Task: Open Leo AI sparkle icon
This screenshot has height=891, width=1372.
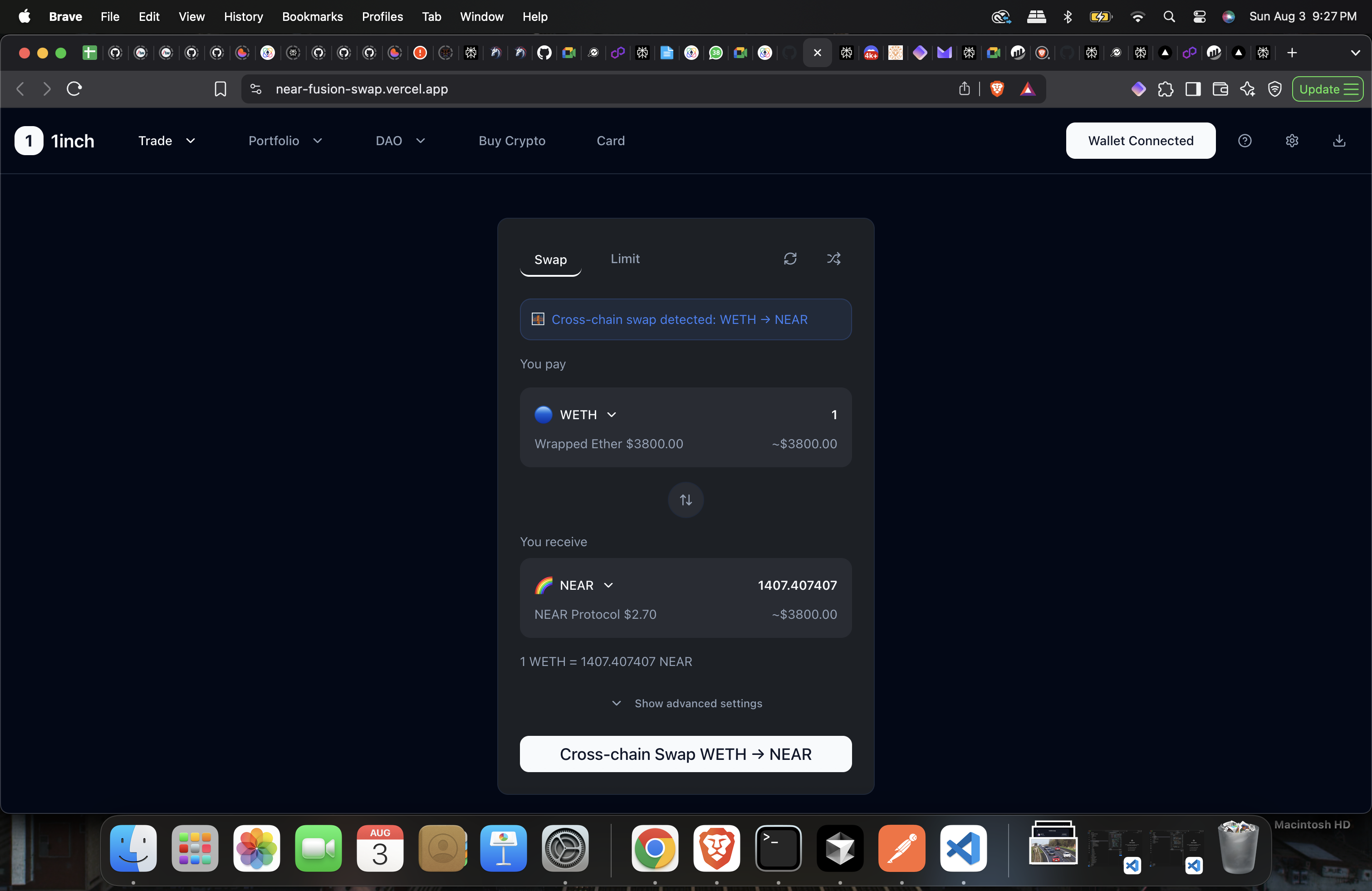Action: click(x=1248, y=89)
